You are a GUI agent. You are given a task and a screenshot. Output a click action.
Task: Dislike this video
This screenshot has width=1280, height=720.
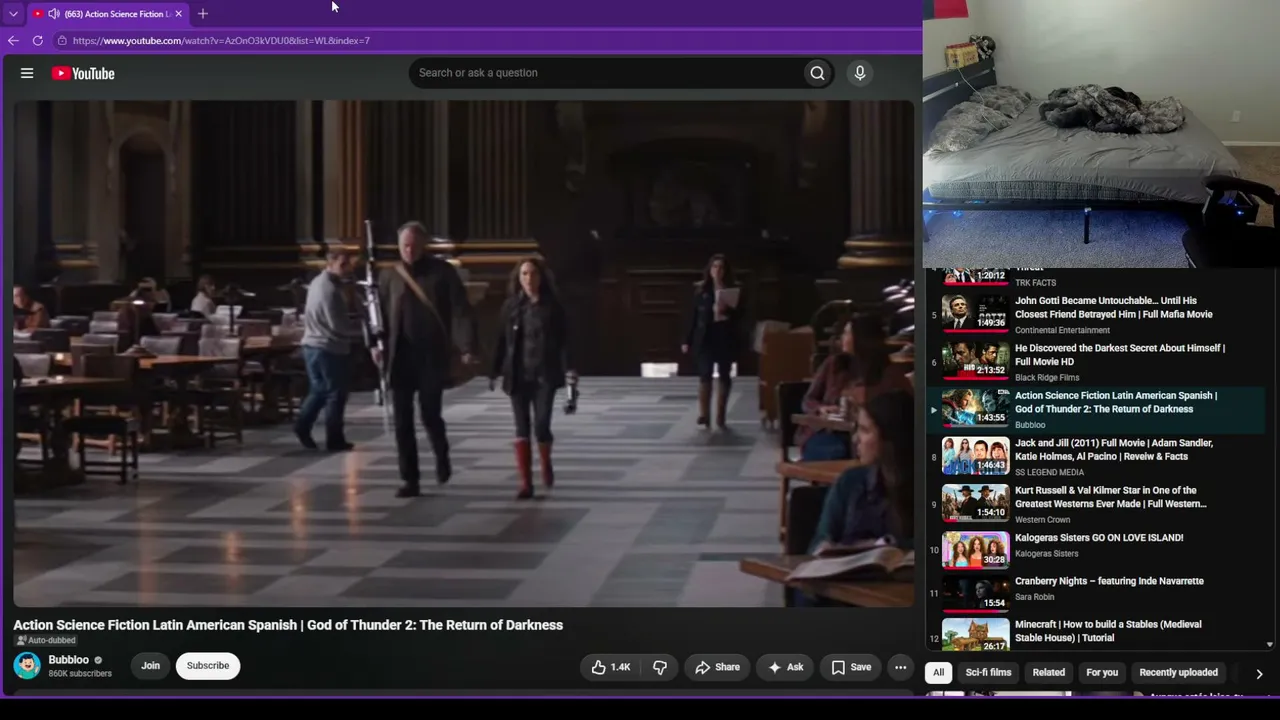pyautogui.click(x=660, y=667)
